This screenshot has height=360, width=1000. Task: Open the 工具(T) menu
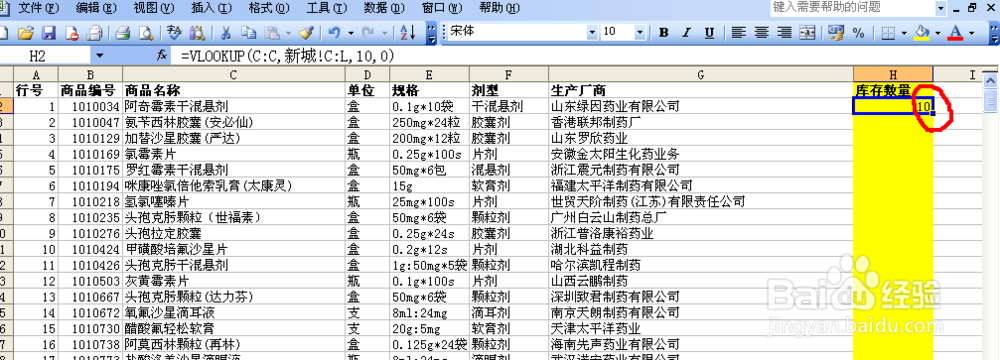click(x=327, y=8)
